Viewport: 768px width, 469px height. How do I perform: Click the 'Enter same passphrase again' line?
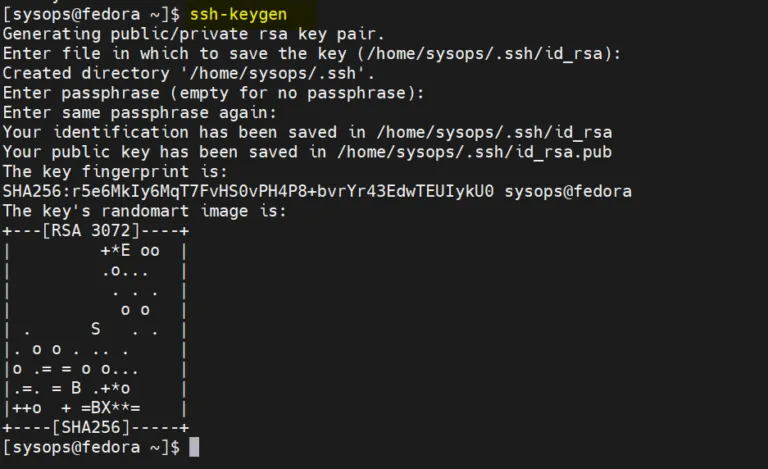tap(140, 113)
